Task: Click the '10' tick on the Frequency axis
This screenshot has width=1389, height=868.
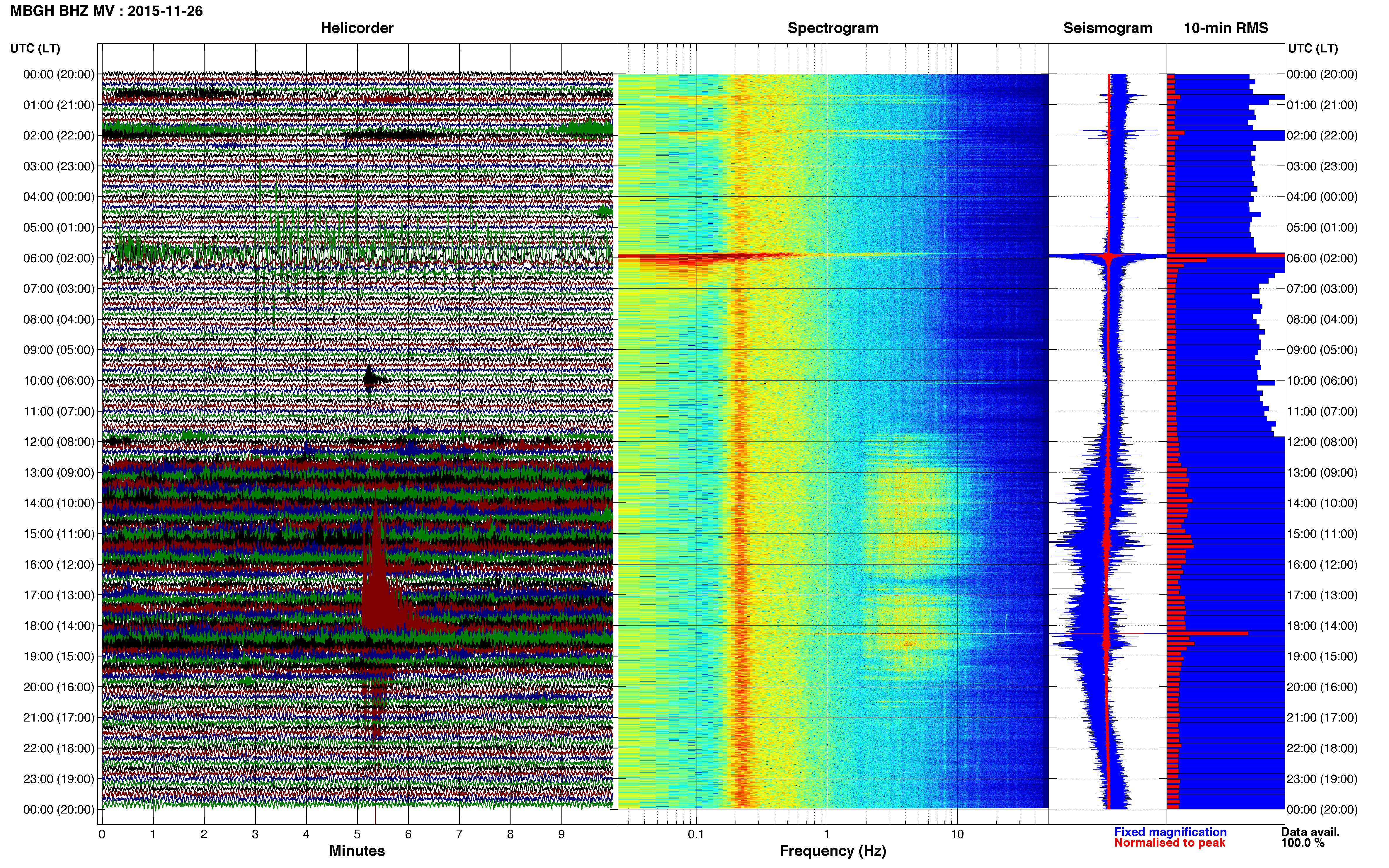Action: (x=957, y=834)
